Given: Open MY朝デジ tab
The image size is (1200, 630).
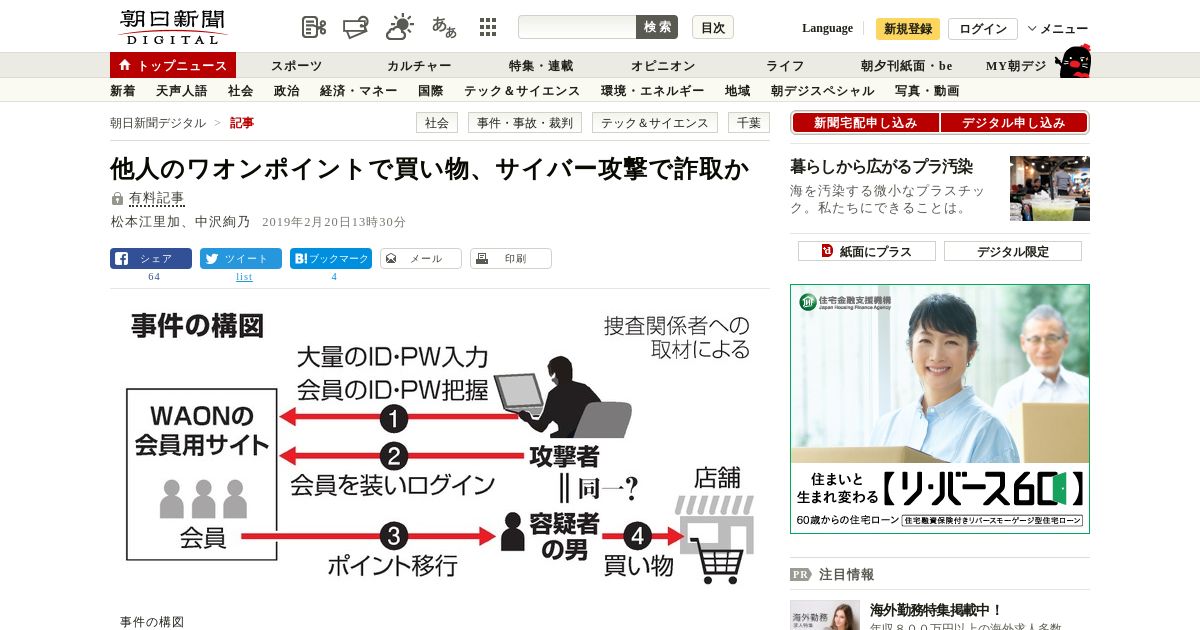Looking at the screenshot, I should point(1016,66).
